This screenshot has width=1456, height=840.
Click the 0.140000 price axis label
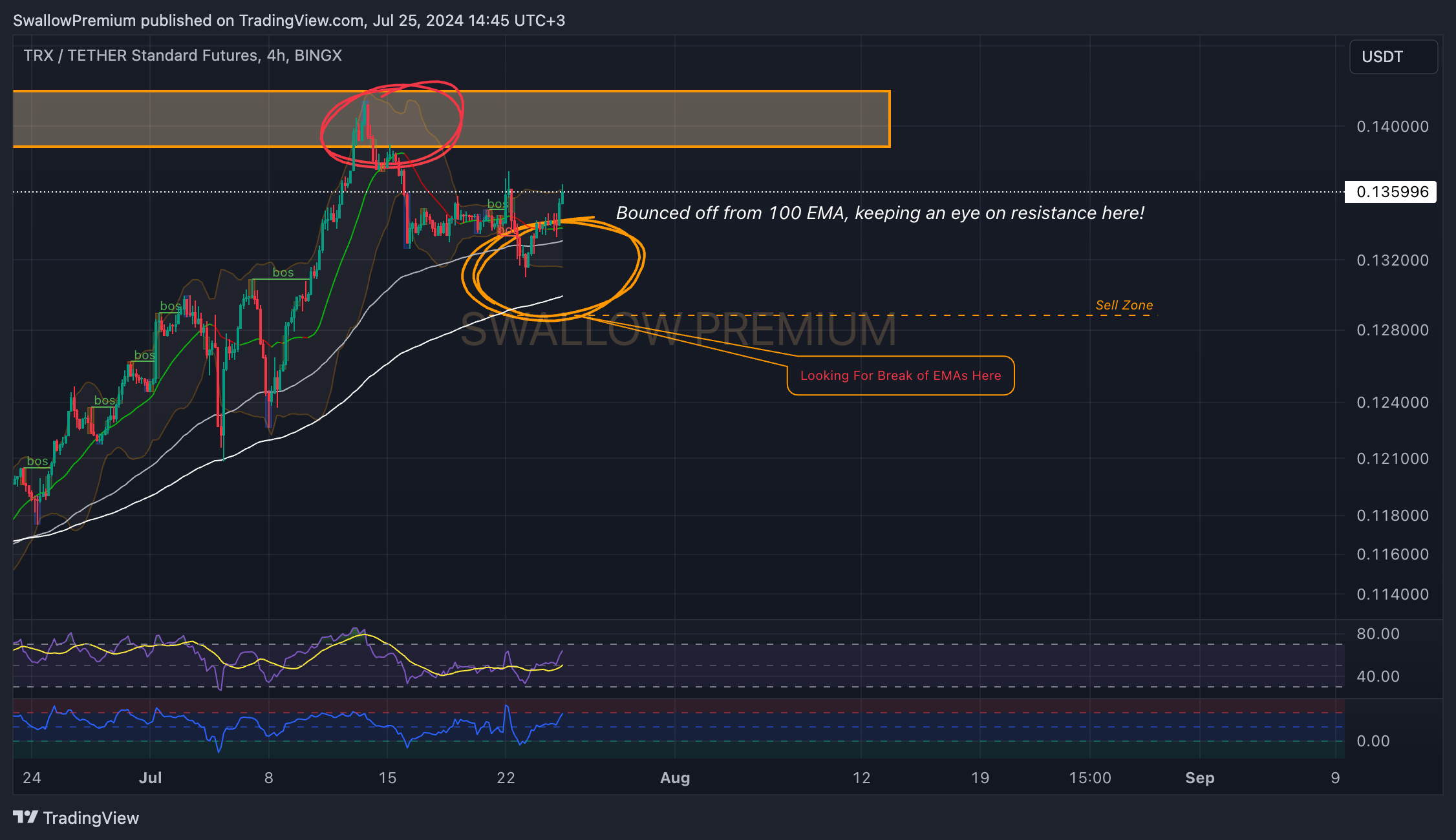[1393, 127]
